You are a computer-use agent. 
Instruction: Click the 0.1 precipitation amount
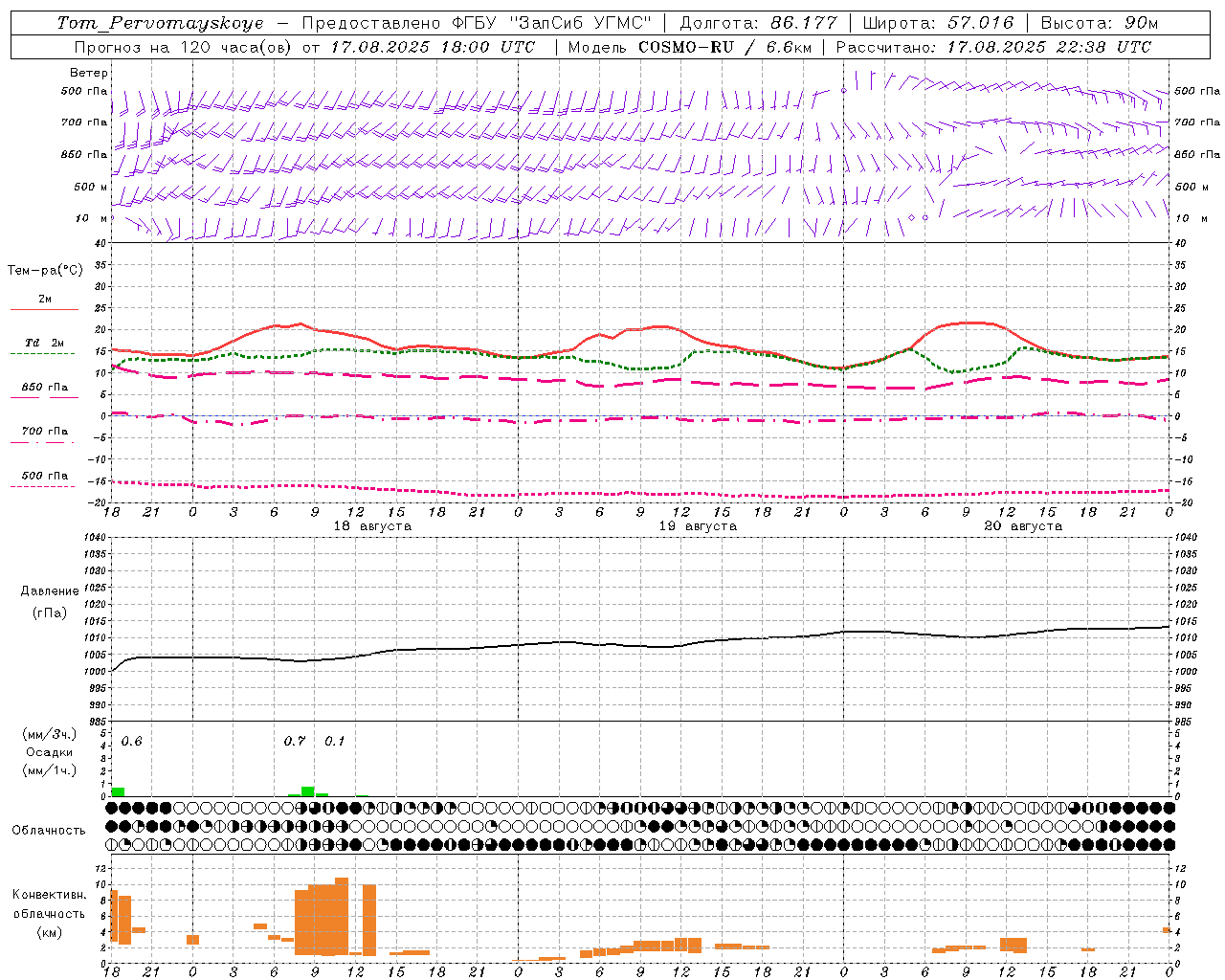pos(335,742)
